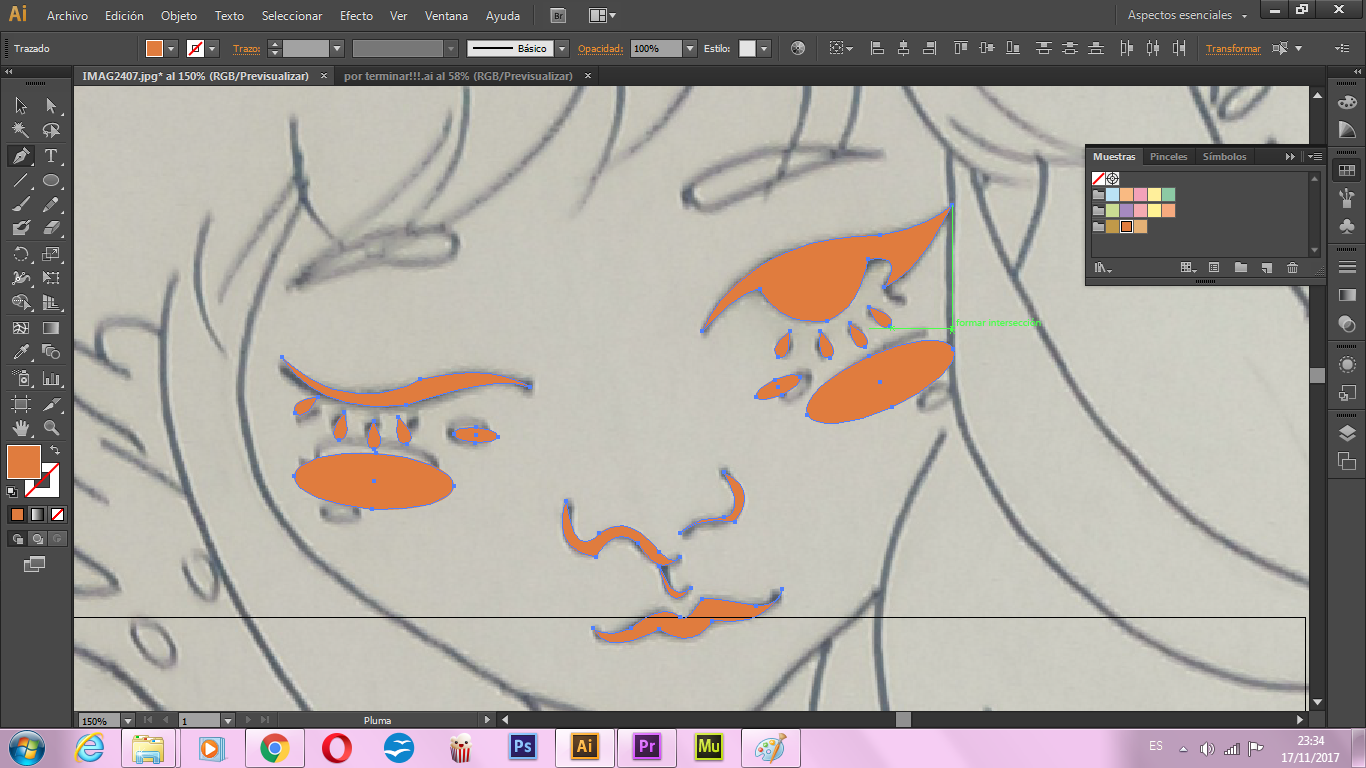Set paint mode to Gradient button
Image resolution: width=1366 pixels, height=768 pixels.
tap(37, 515)
